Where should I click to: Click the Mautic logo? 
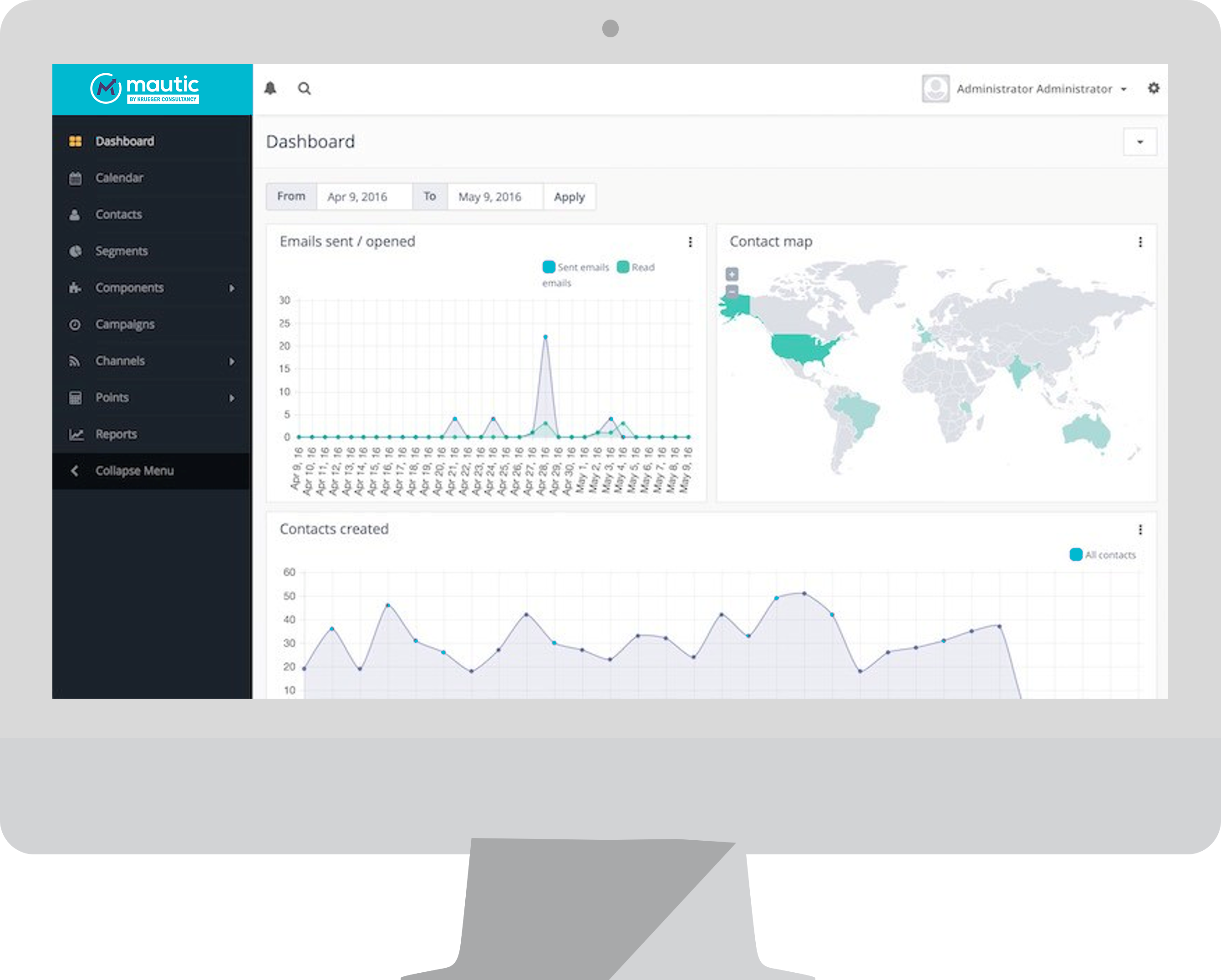[145, 88]
